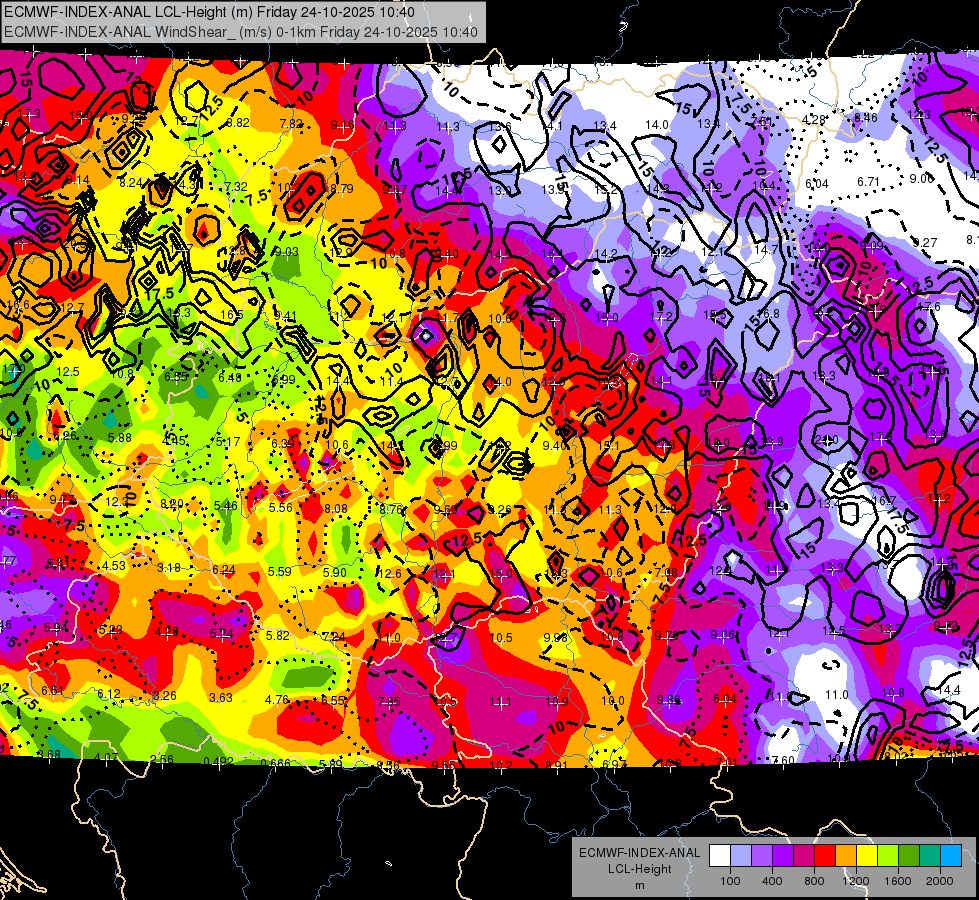The image size is (979, 900).
Task: Click the yellow legend swatch
Action: [867, 856]
